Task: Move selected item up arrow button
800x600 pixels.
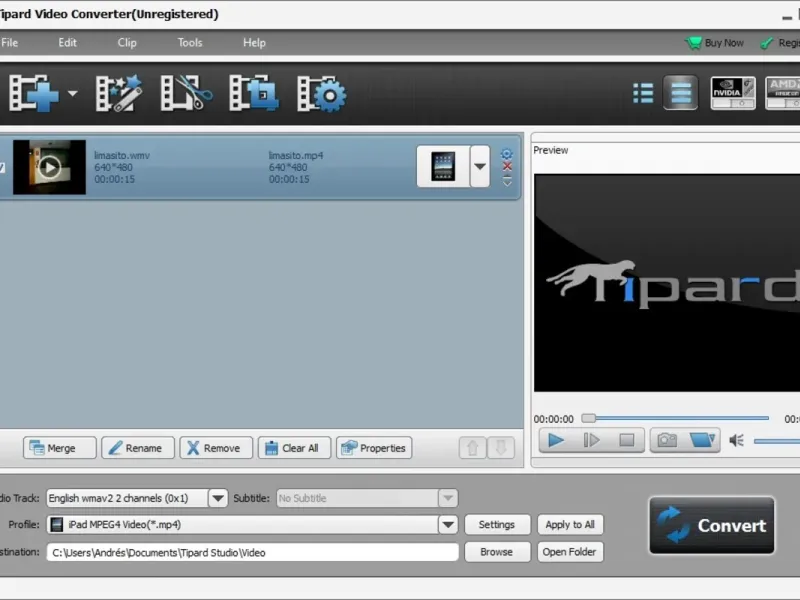Action: 472,448
